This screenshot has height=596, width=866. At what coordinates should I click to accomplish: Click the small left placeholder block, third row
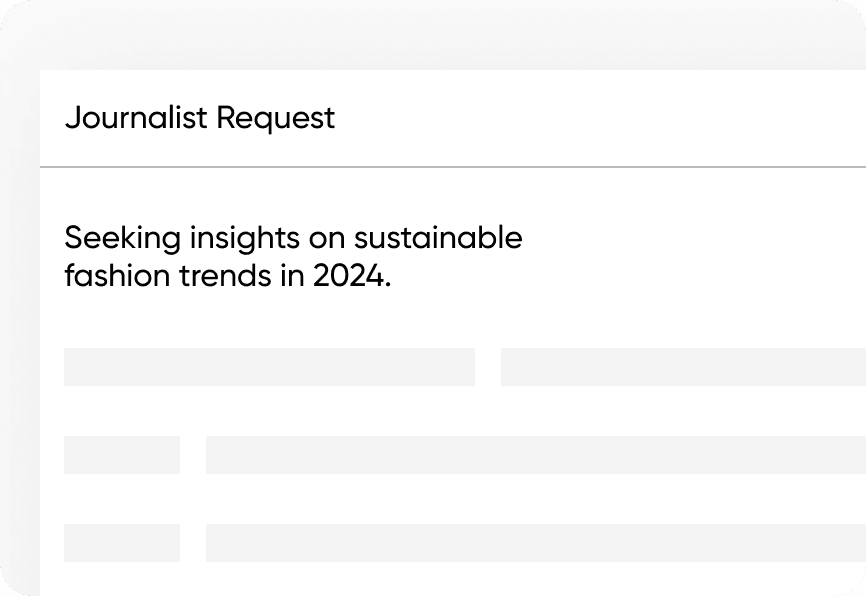point(122,543)
